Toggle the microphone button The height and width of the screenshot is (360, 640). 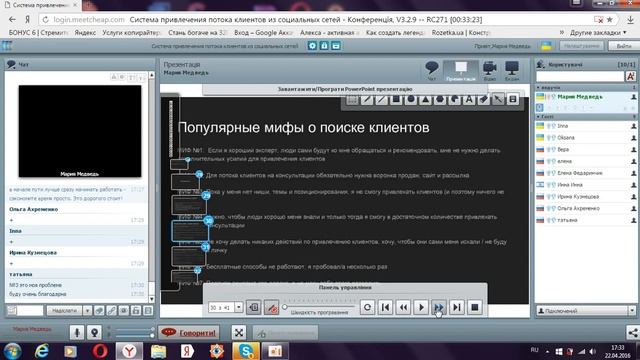[77, 333]
